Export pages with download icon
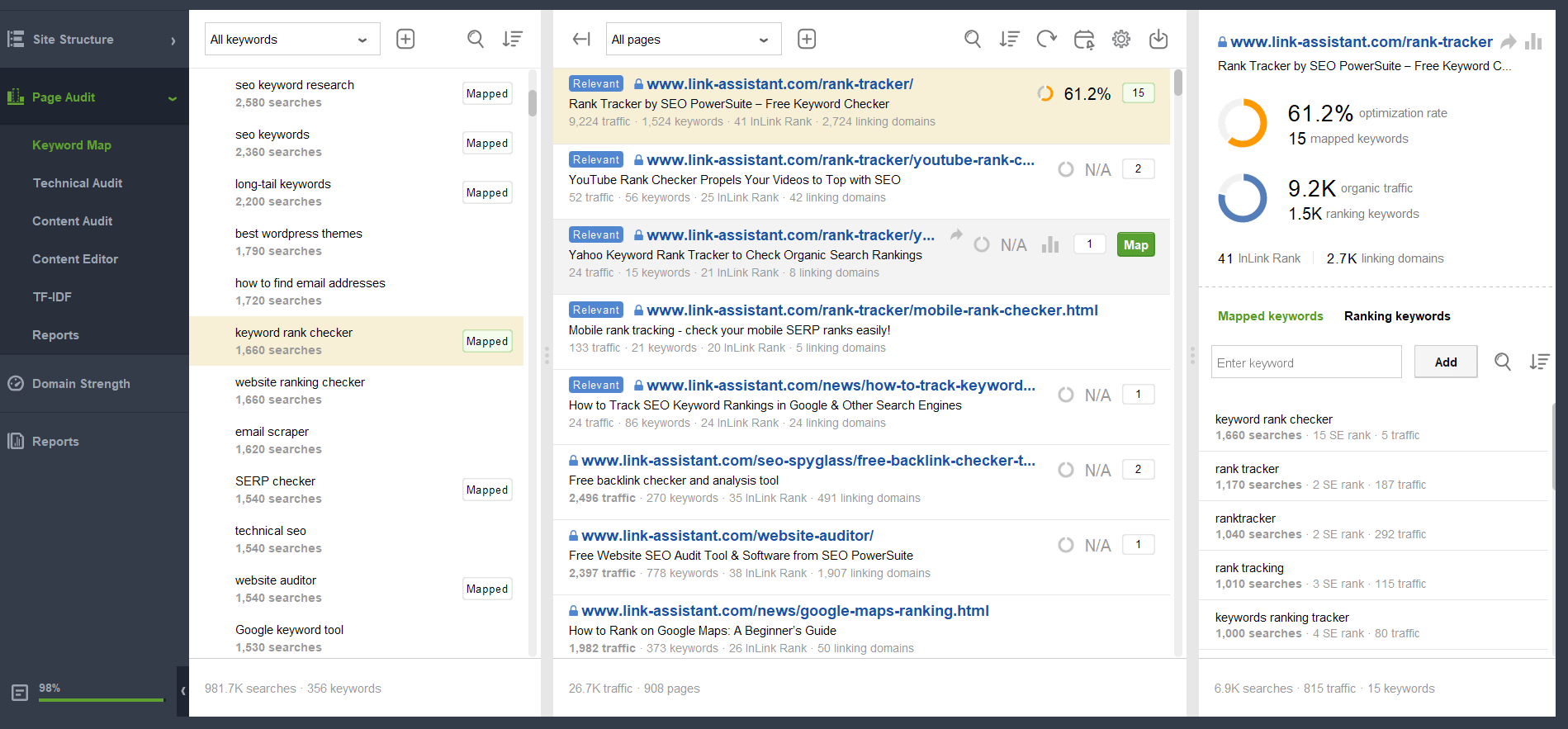Viewport: 1568px width, 729px height. tap(1158, 39)
